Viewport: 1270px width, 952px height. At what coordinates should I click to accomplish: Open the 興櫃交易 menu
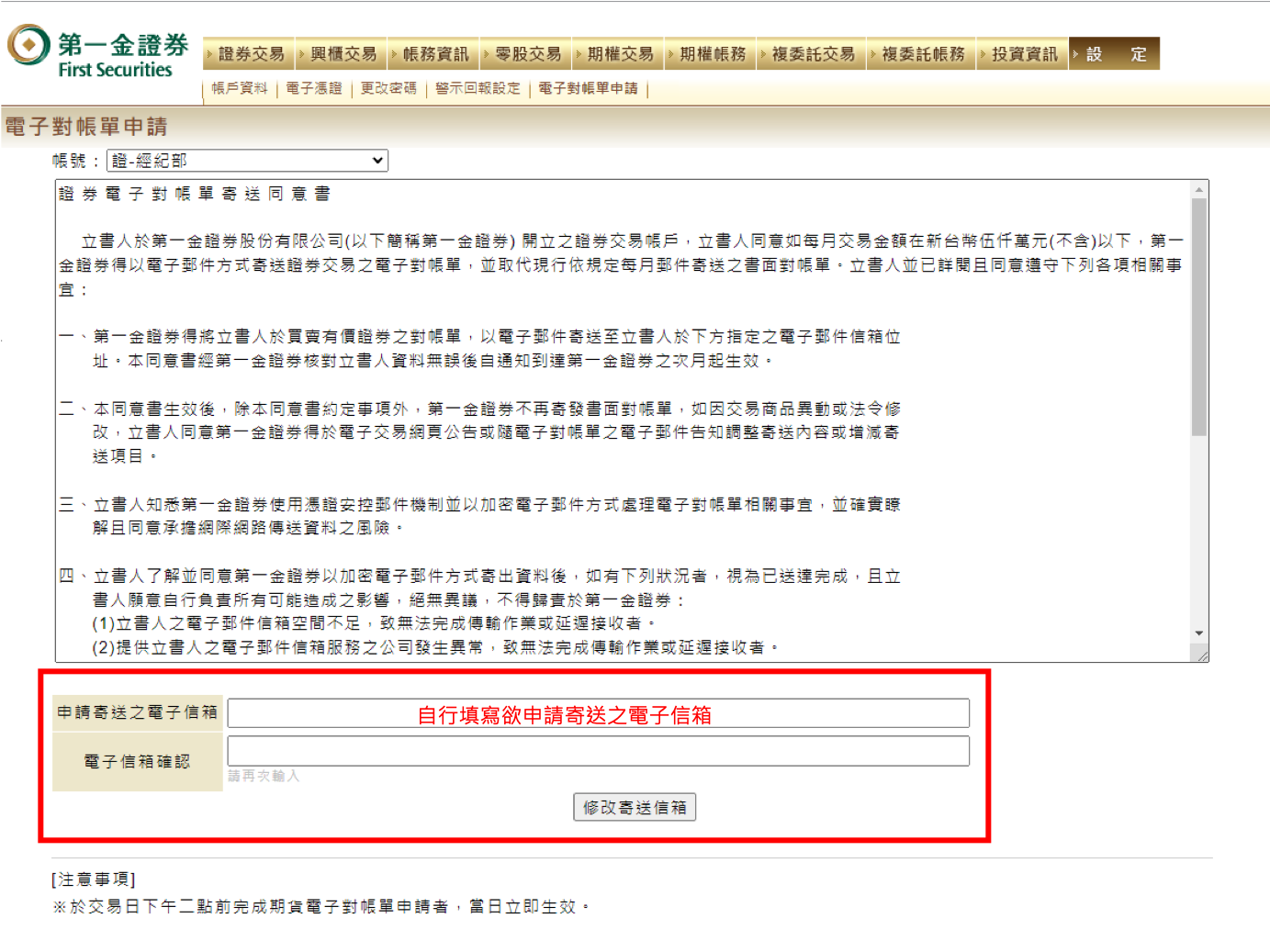coord(343,54)
